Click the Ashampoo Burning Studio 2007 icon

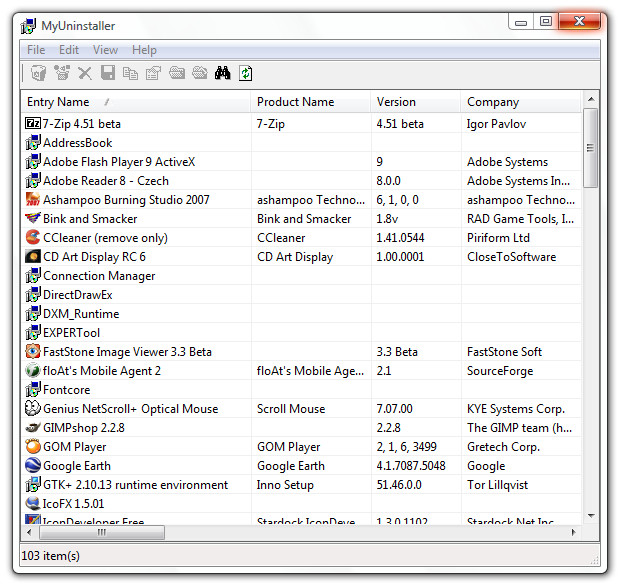click(x=33, y=199)
